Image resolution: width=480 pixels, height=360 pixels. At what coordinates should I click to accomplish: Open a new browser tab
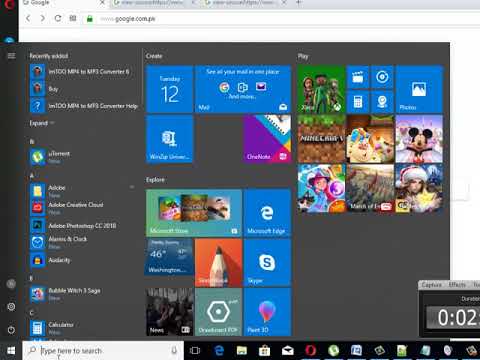pos(299,3)
